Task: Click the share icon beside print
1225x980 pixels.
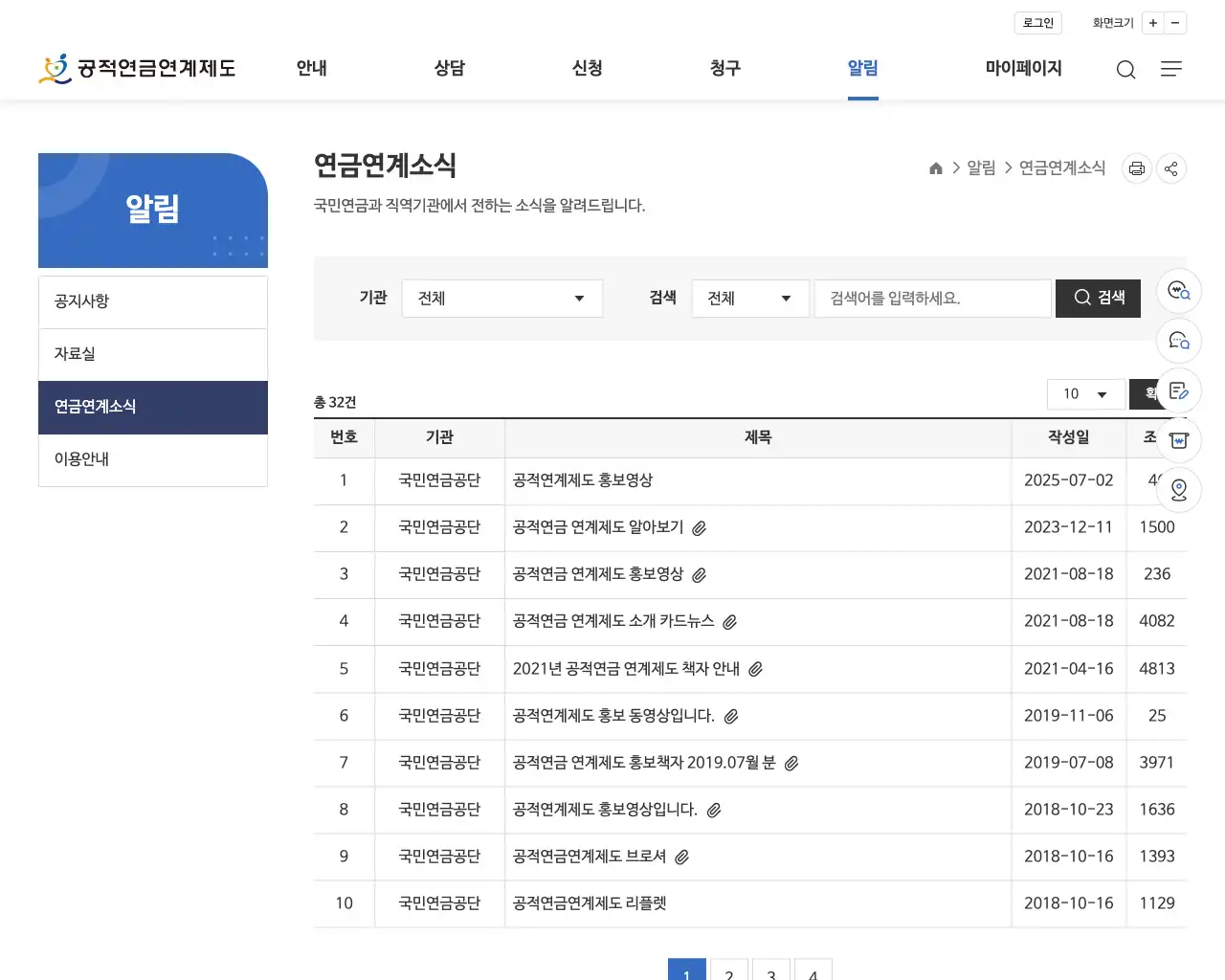Action: [1170, 168]
